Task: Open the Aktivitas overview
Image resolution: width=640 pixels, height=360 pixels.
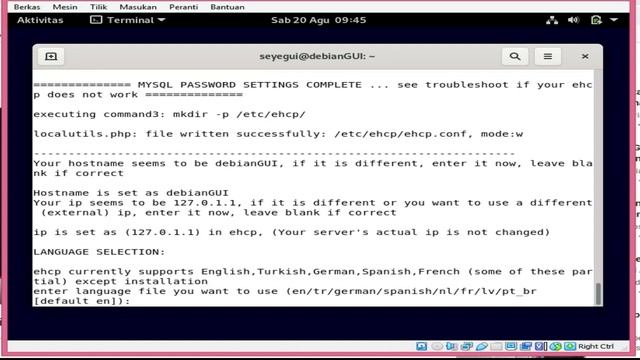Action: (x=40, y=20)
